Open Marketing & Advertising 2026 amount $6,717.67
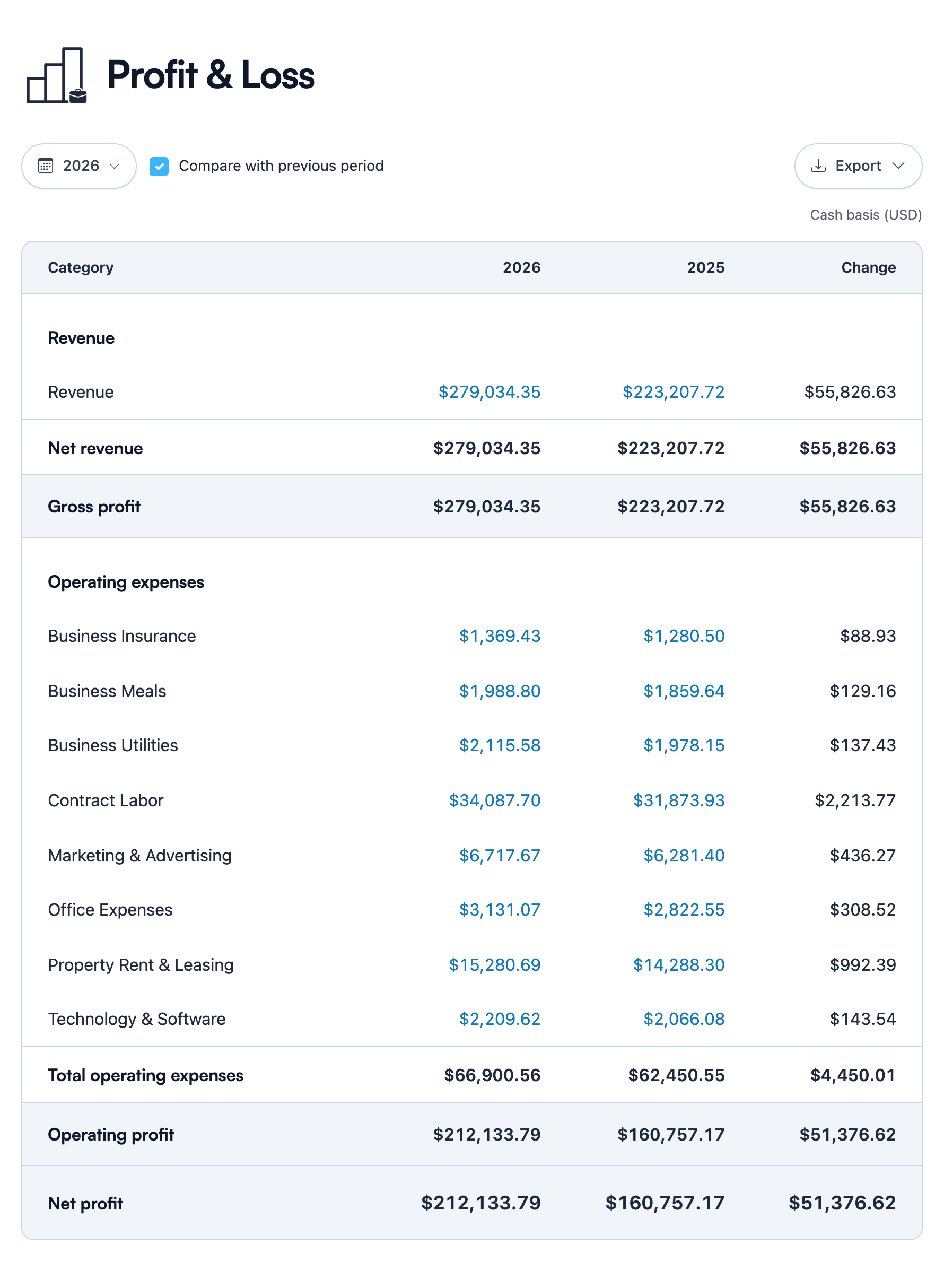This screenshot has height=1288, width=944. (x=500, y=856)
